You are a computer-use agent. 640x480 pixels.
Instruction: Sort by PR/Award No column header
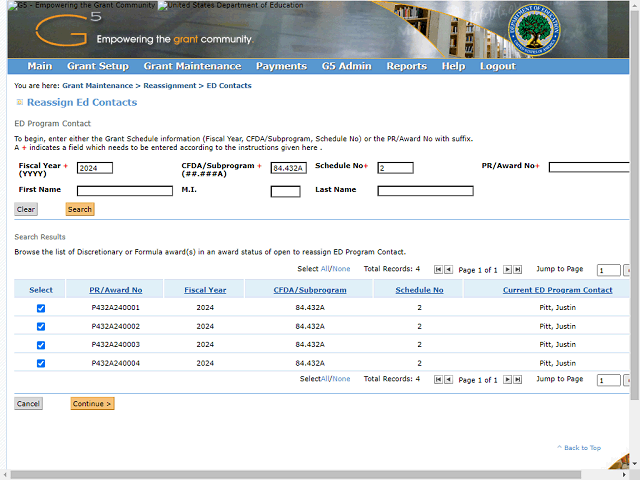116,290
